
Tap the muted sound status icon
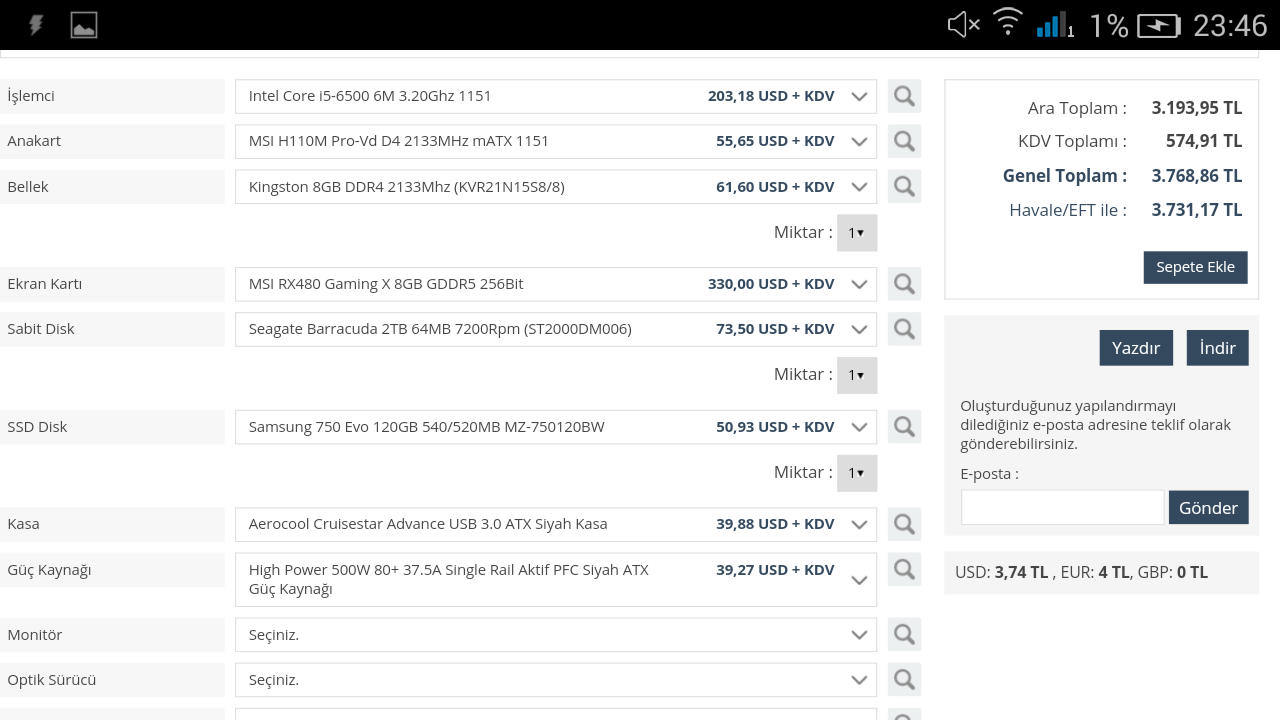963,25
